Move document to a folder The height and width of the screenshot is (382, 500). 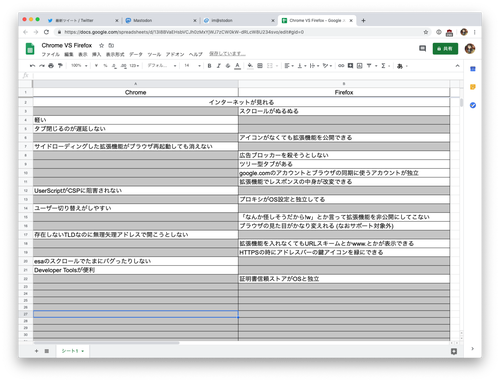click(x=111, y=45)
